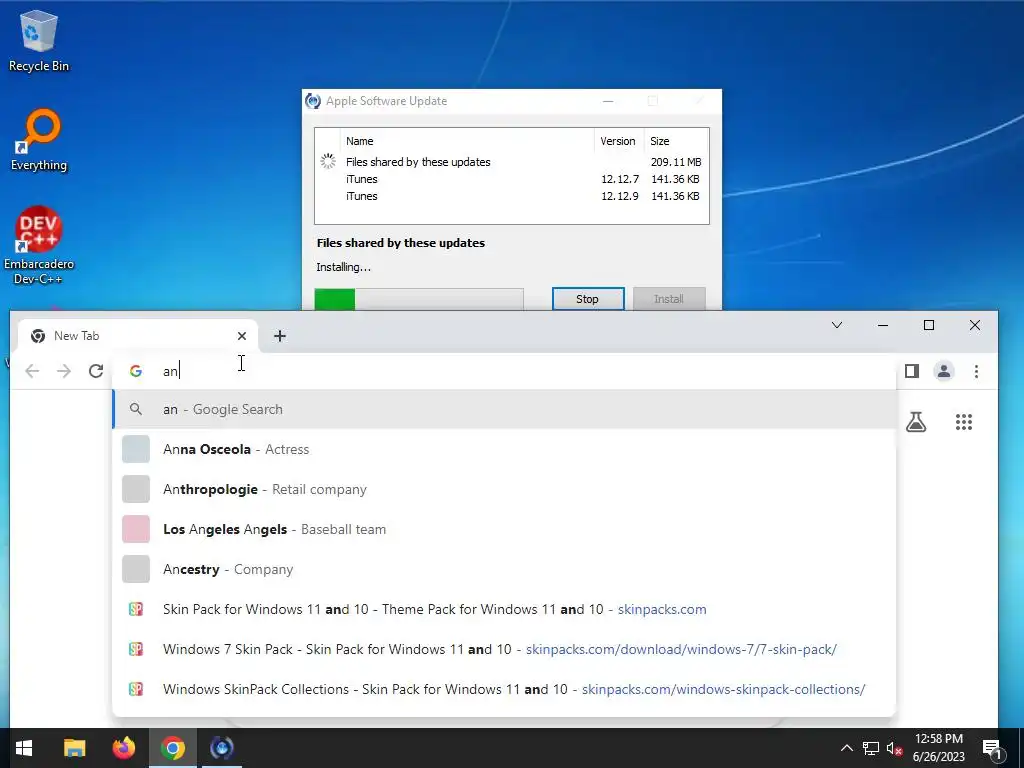Click the muted volume tray icon
Viewport: 1024px width, 768px height.
[894, 748]
